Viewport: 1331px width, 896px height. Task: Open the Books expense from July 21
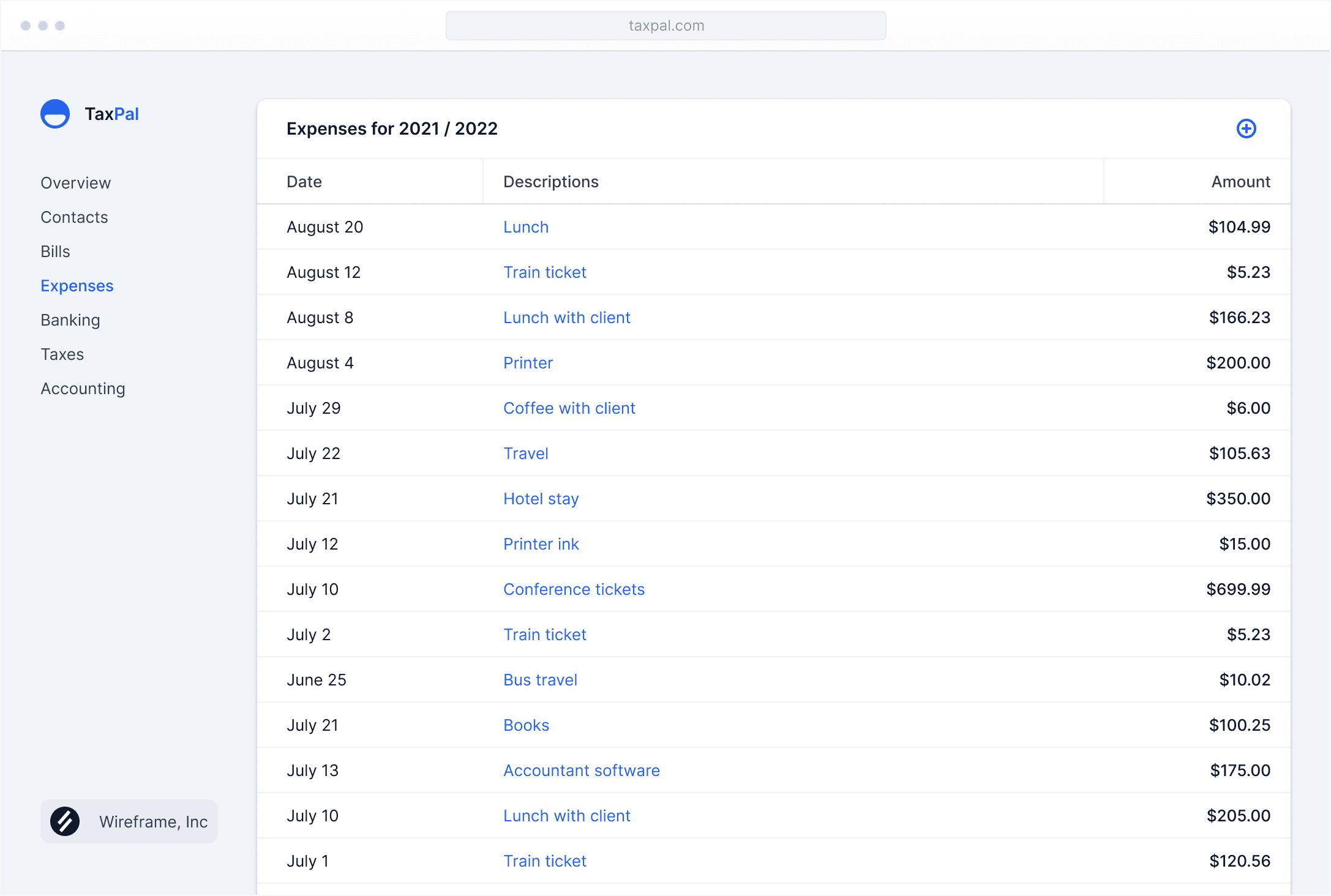[x=525, y=725]
